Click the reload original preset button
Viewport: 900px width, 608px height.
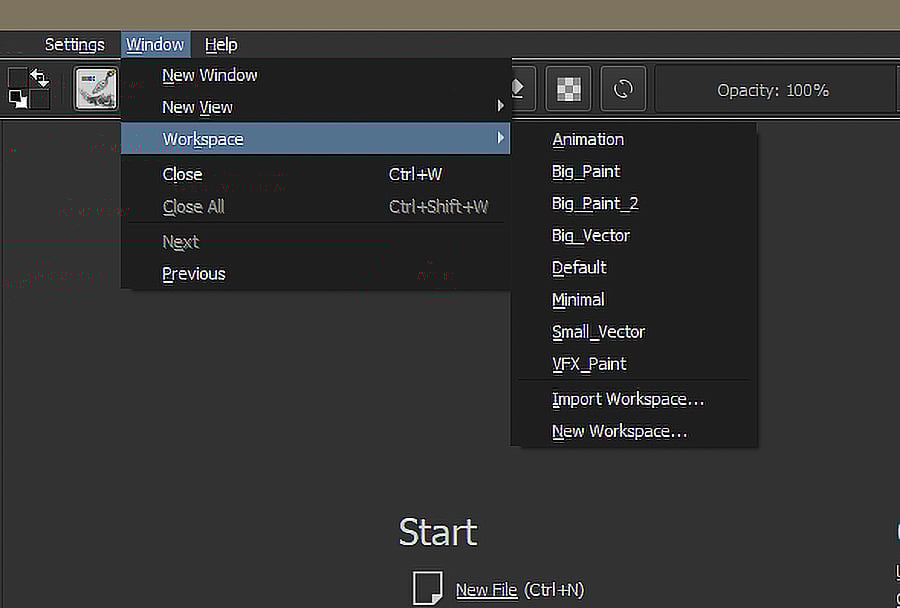[623, 89]
